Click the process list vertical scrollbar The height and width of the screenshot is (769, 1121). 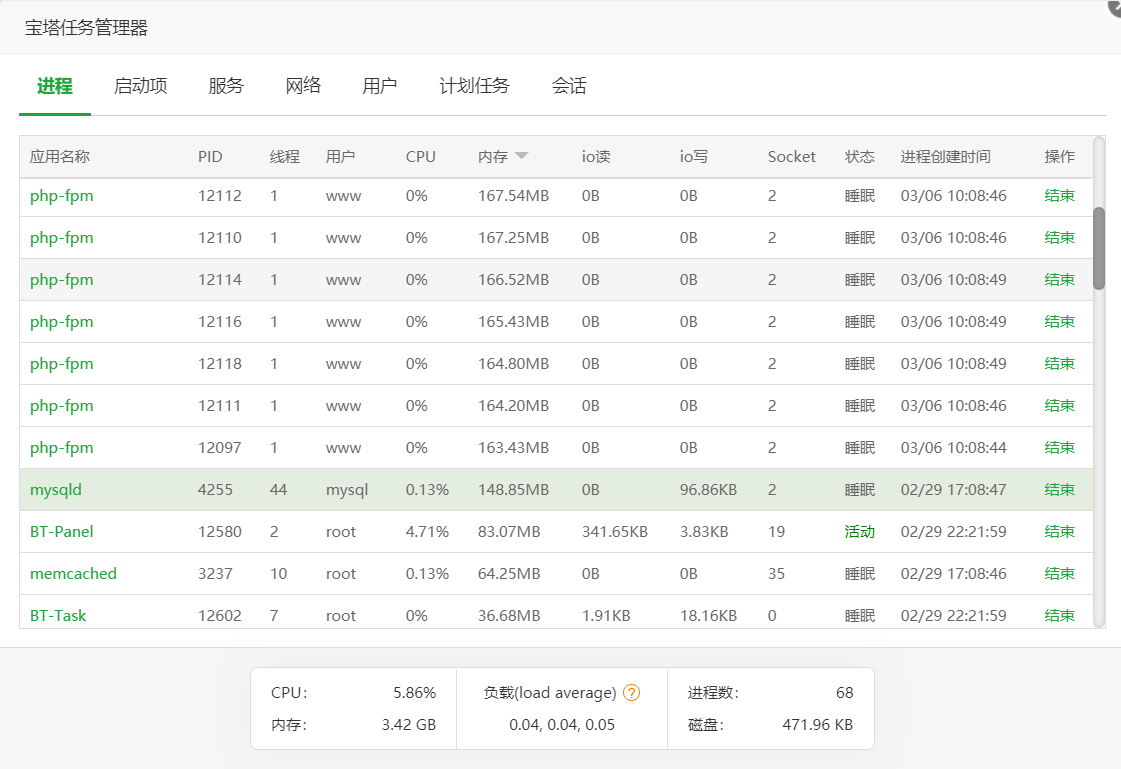1098,248
